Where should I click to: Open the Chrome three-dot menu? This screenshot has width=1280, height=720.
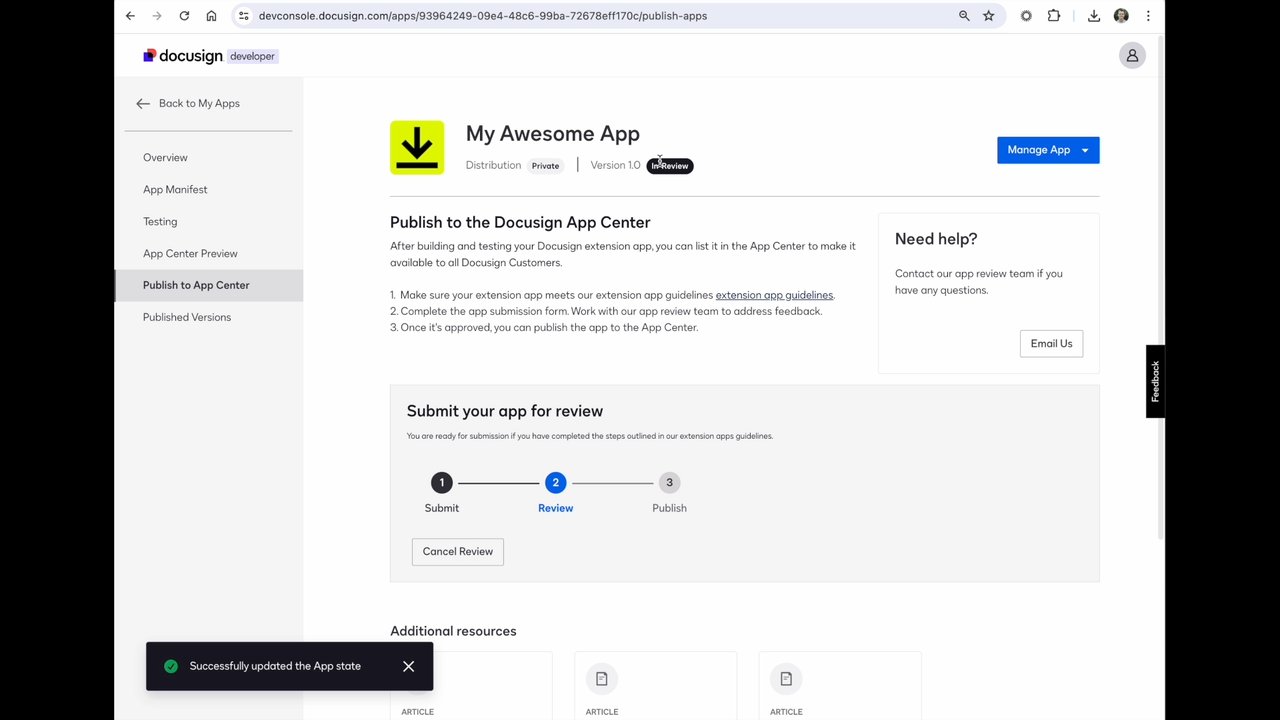tap(1148, 16)
